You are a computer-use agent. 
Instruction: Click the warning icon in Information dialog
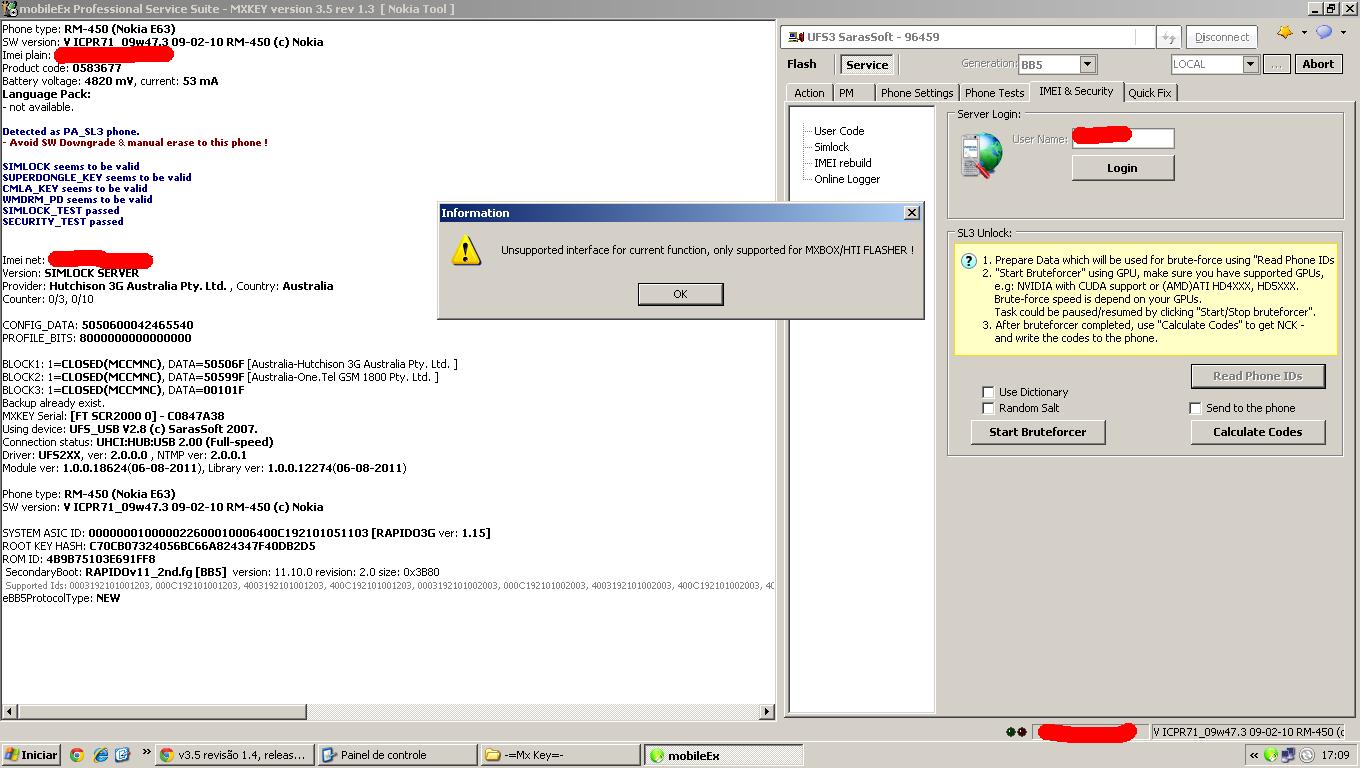pyautogui.click(x=466, y=250)
